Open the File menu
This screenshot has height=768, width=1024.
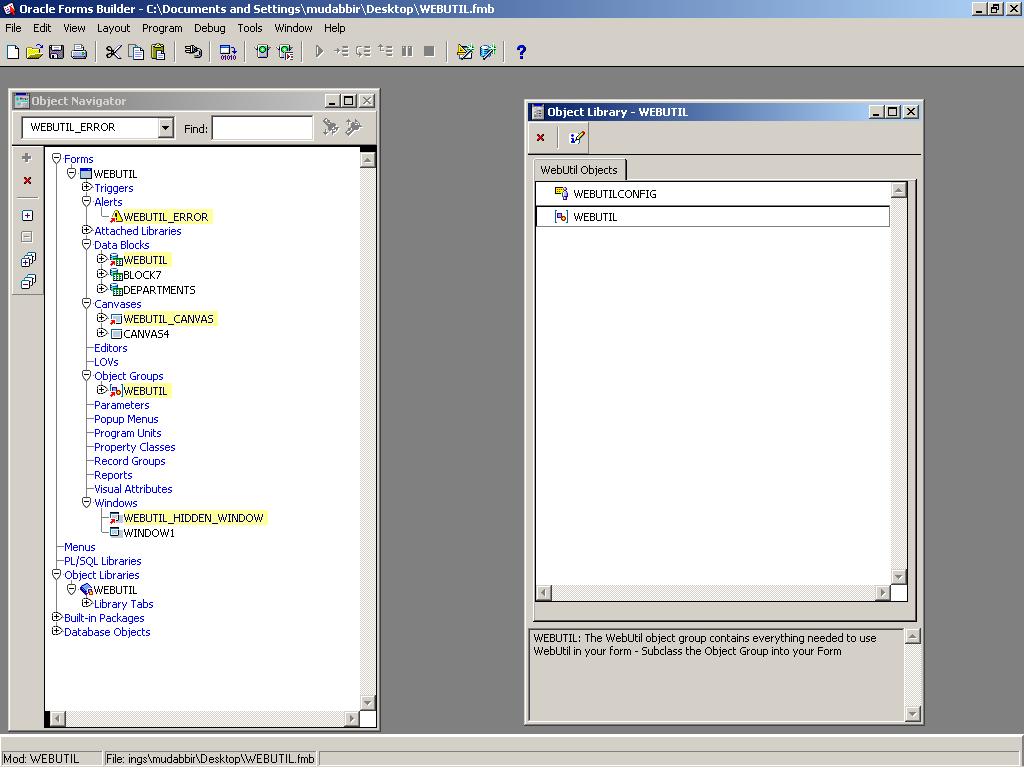(x=13, y=28)
